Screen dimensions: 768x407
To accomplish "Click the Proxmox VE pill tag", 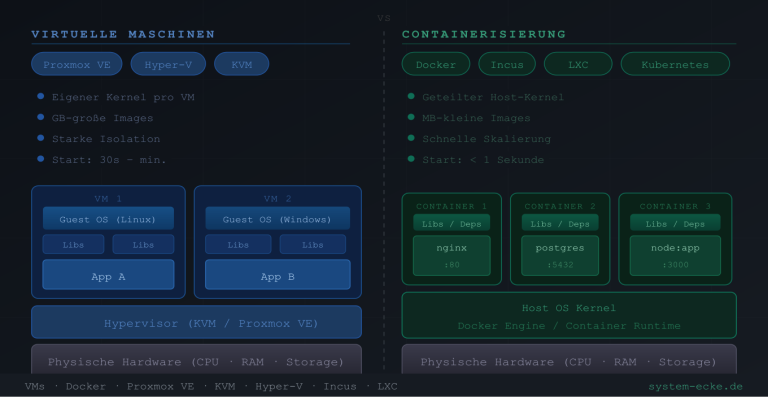I will [x=76, y=64].
